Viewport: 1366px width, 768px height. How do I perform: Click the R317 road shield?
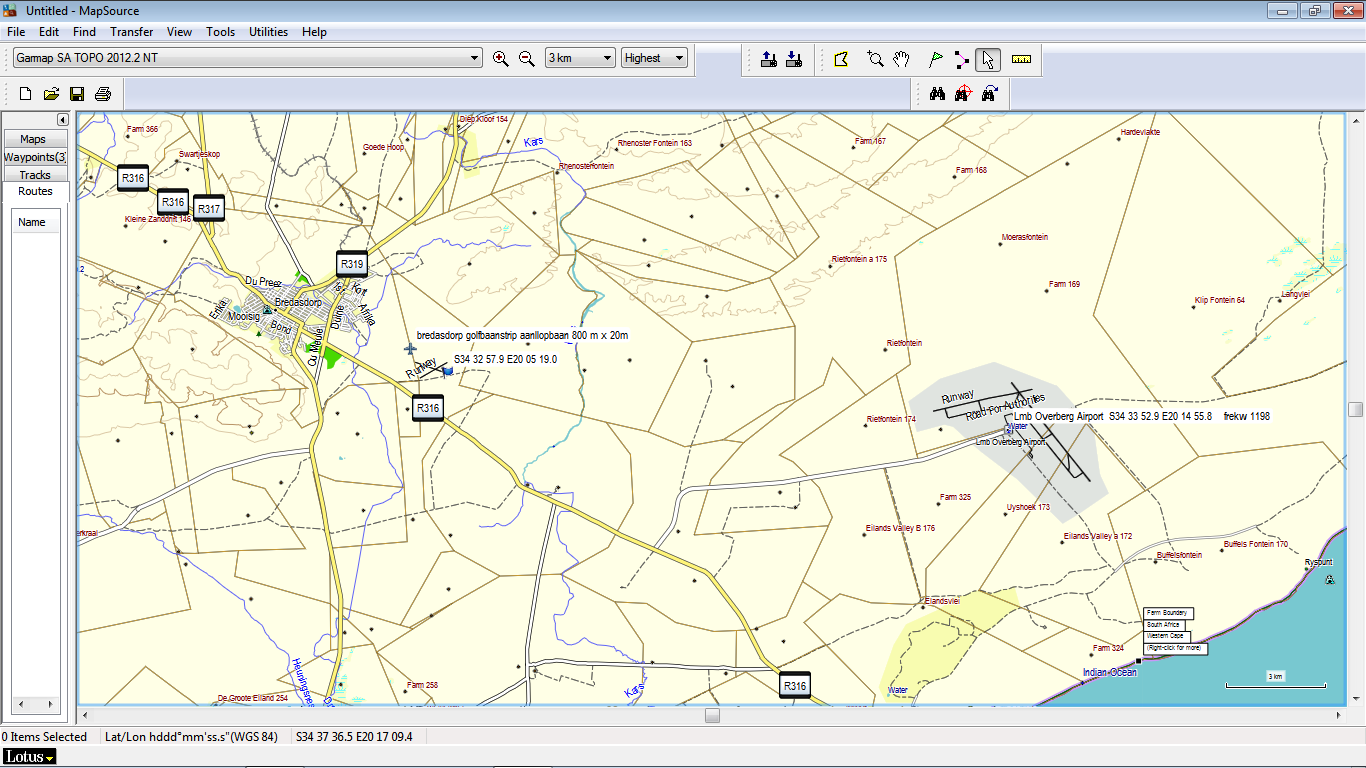[x=208, y=208]
